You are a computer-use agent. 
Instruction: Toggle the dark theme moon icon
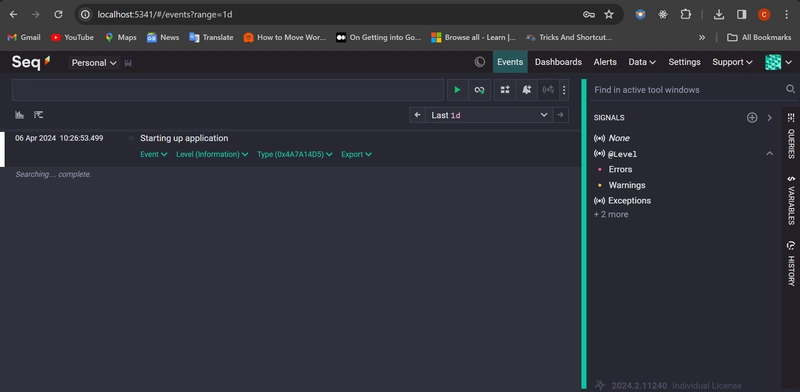(480, 62)
